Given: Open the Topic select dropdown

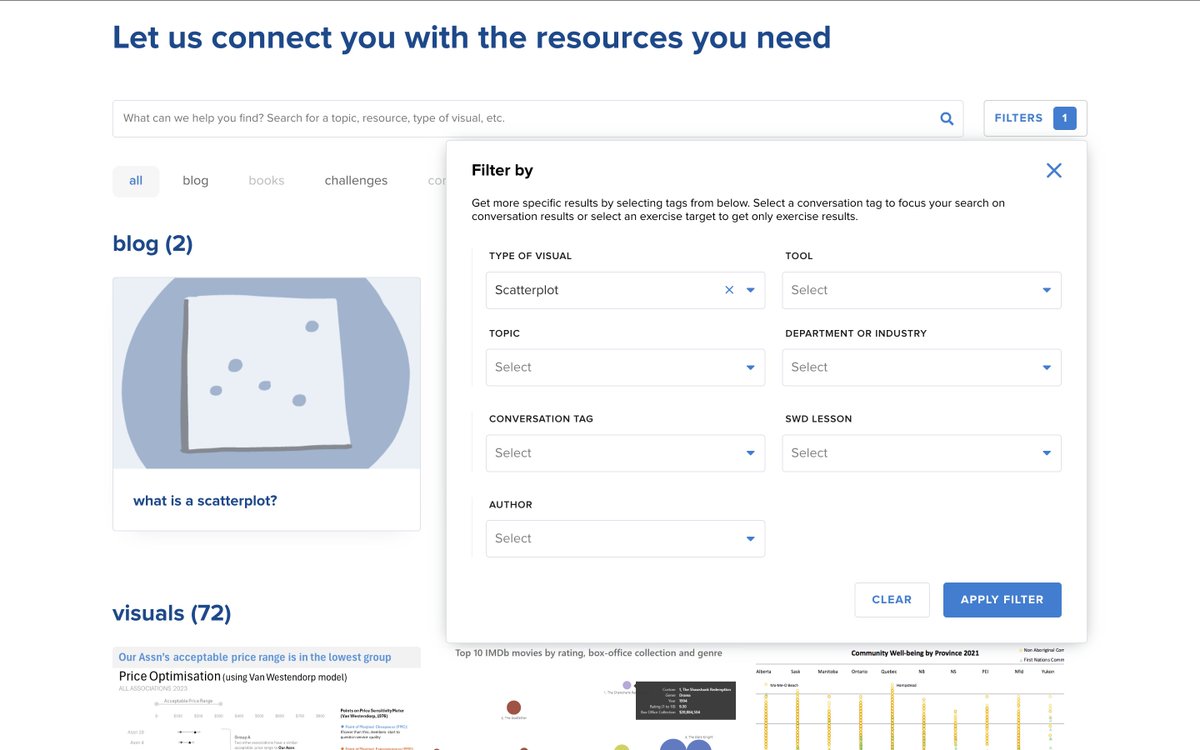Looking at the screenshot, I should (625, 367).
